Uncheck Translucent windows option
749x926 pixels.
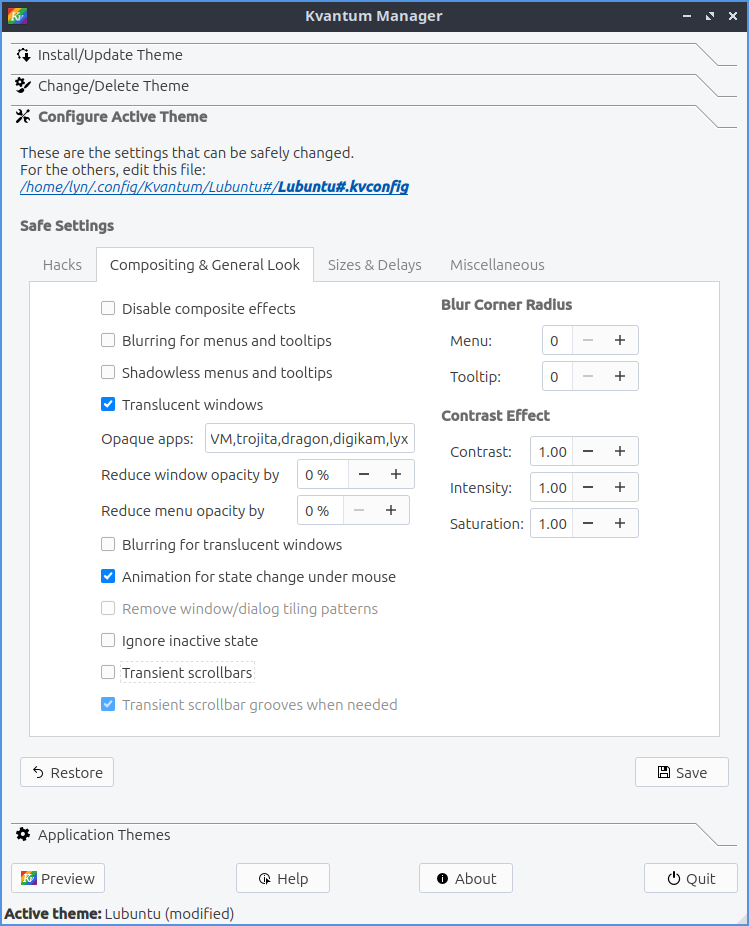pyautogui.click(x=108, y=405)
